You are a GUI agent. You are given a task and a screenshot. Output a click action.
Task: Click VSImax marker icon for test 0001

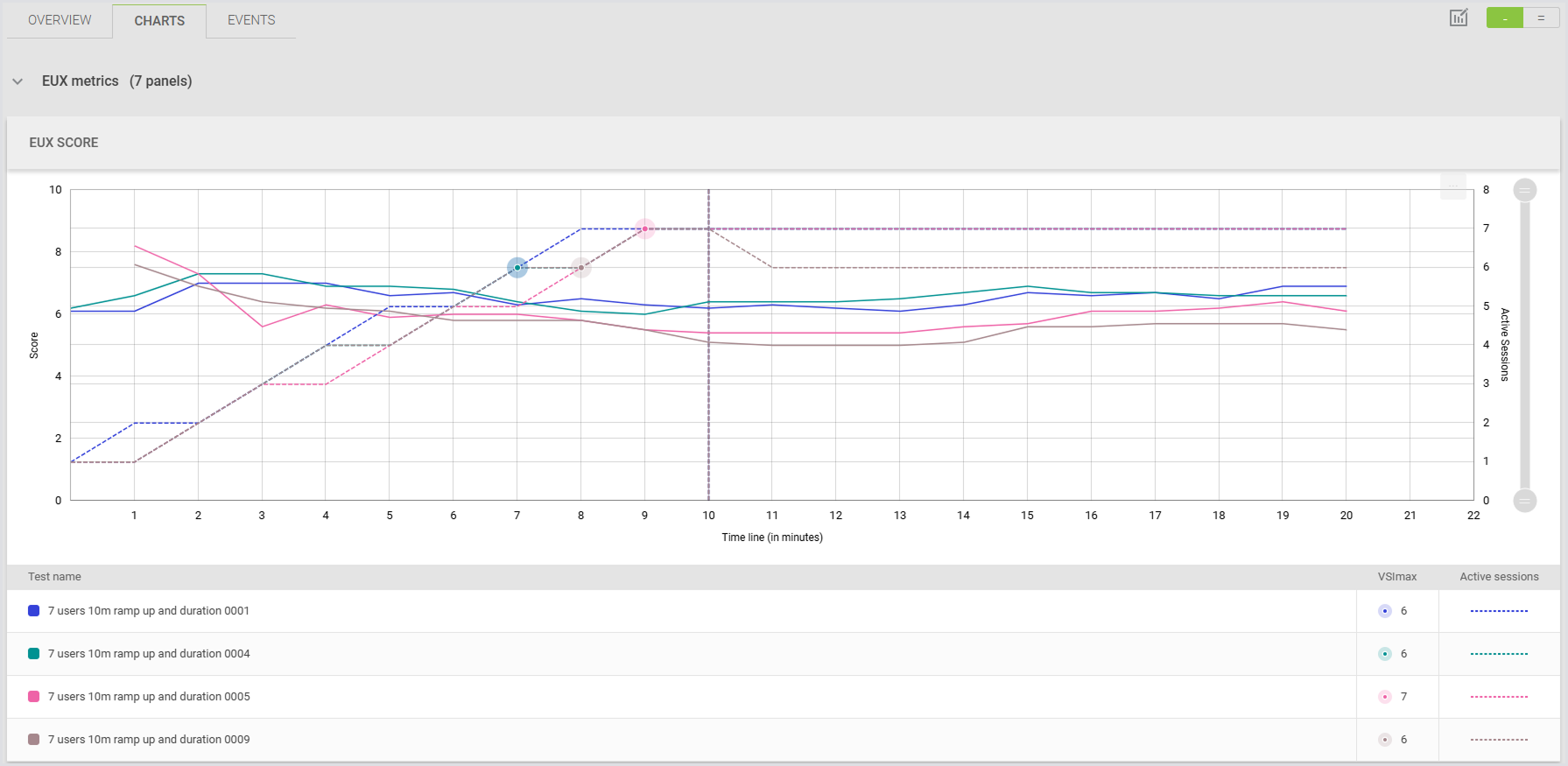point(1384,611)
